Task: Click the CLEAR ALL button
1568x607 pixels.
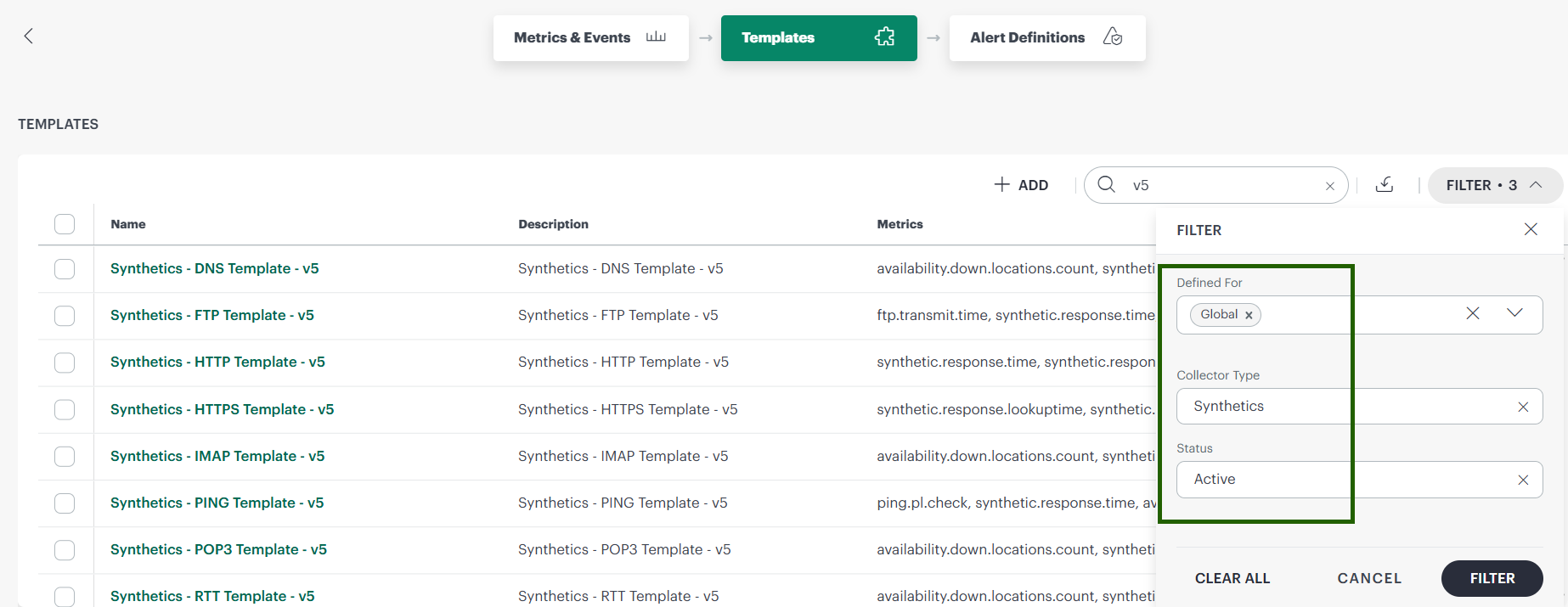Action: point(1232,578)
